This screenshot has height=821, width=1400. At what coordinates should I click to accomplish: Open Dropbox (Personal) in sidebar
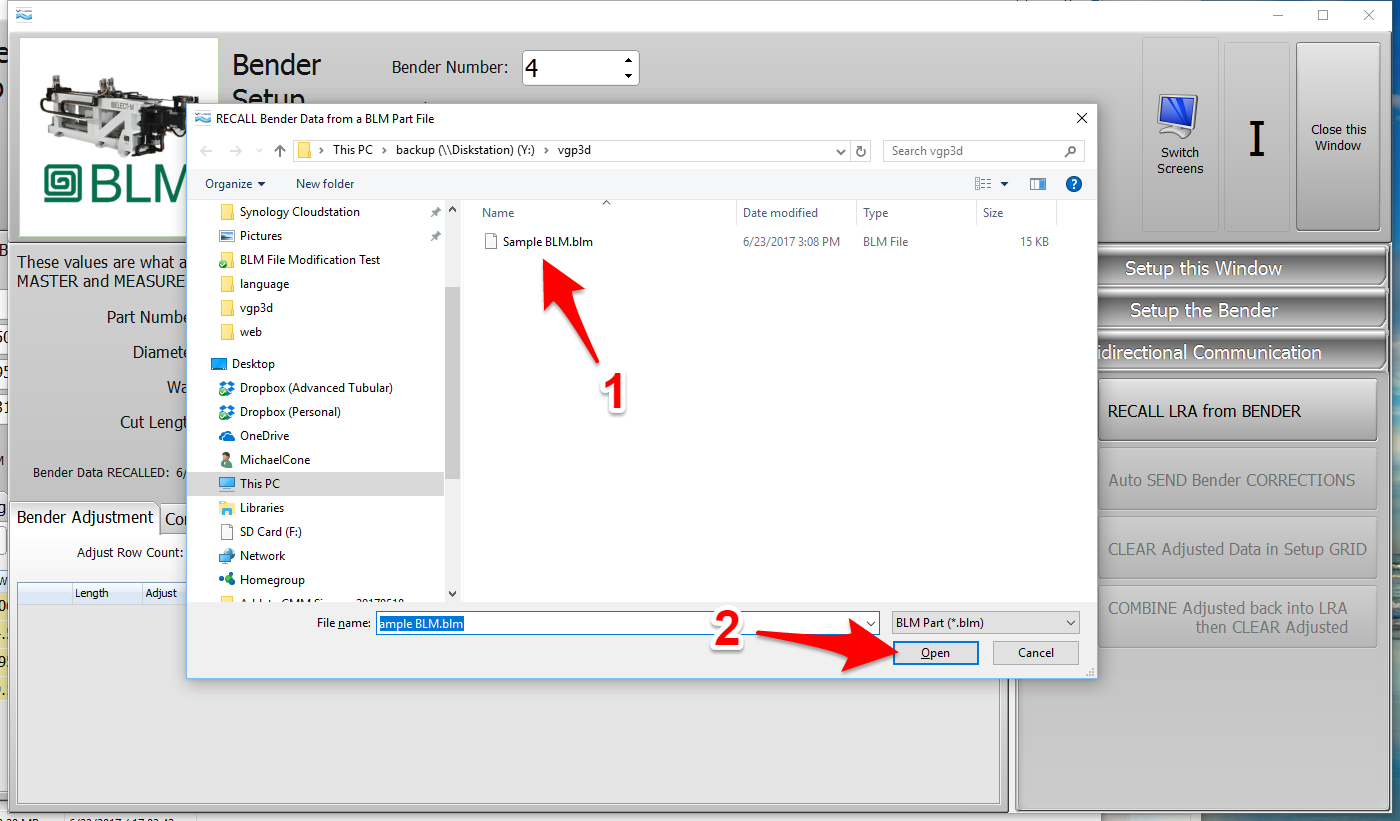289,412
